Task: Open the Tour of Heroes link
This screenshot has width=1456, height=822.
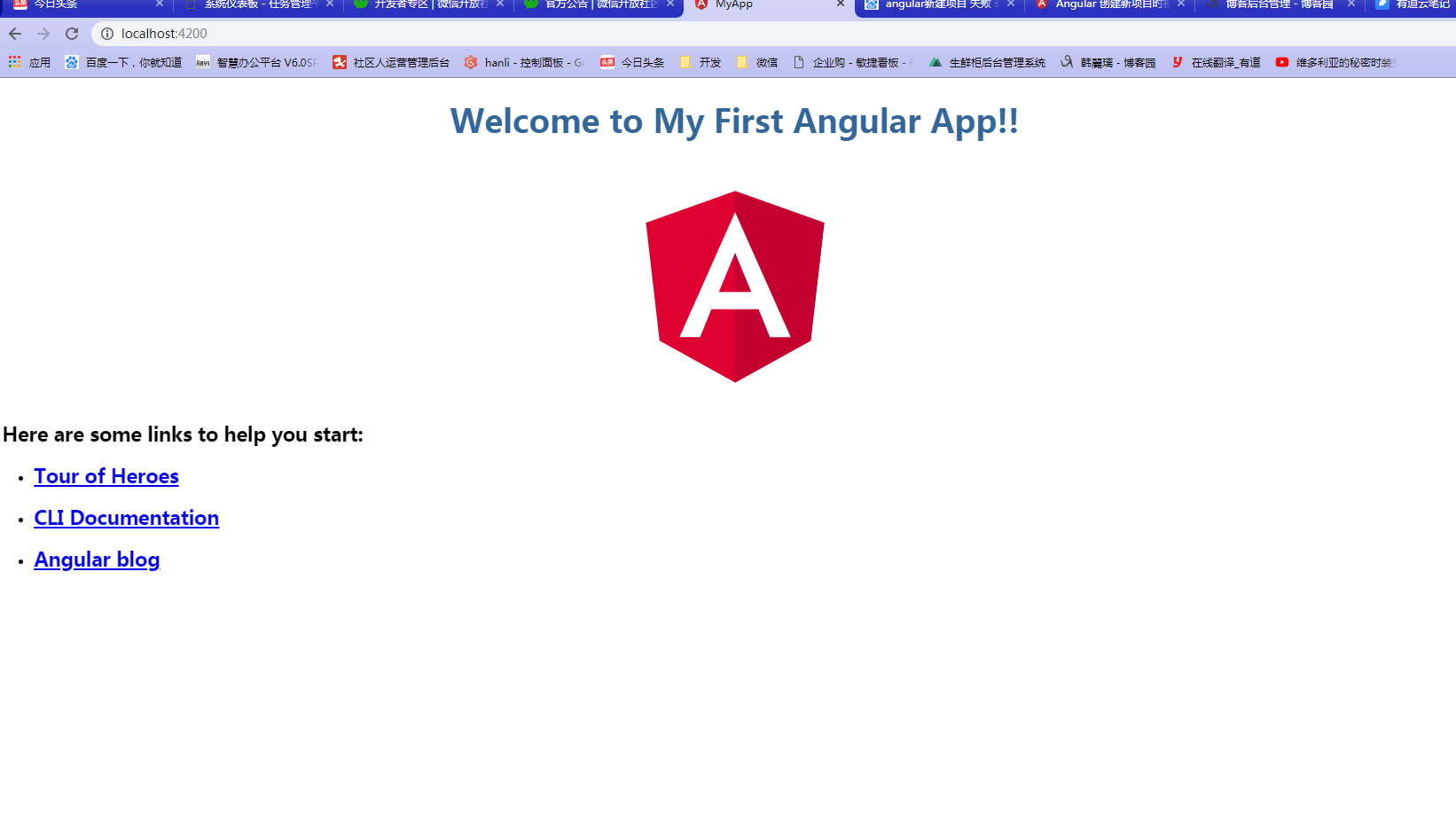Action: click(x=106, y=476)
